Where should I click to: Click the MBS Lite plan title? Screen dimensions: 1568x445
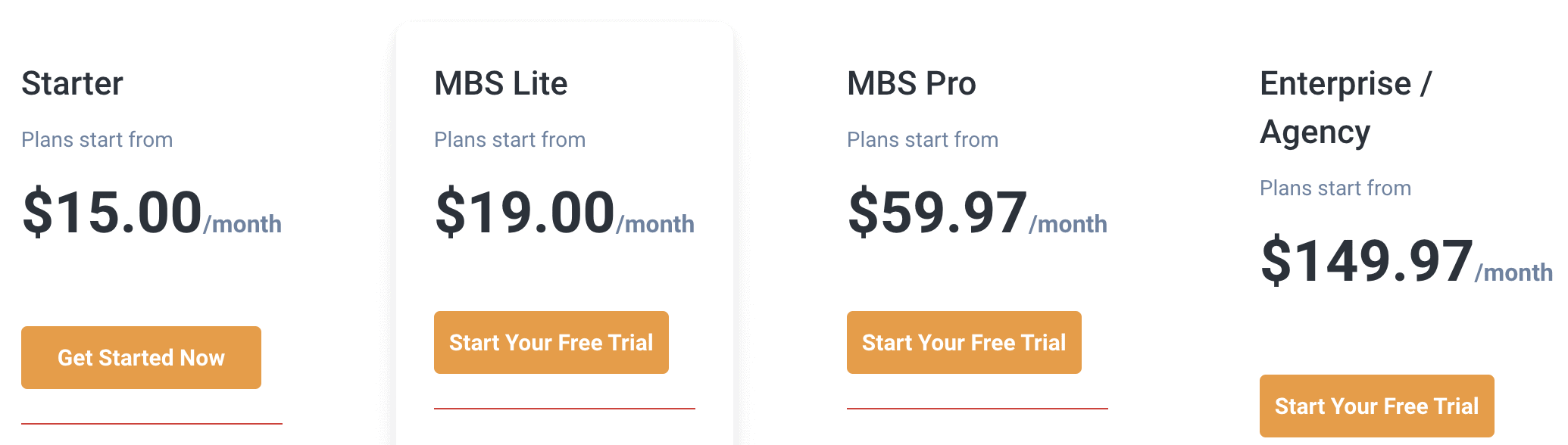point(501,83)
